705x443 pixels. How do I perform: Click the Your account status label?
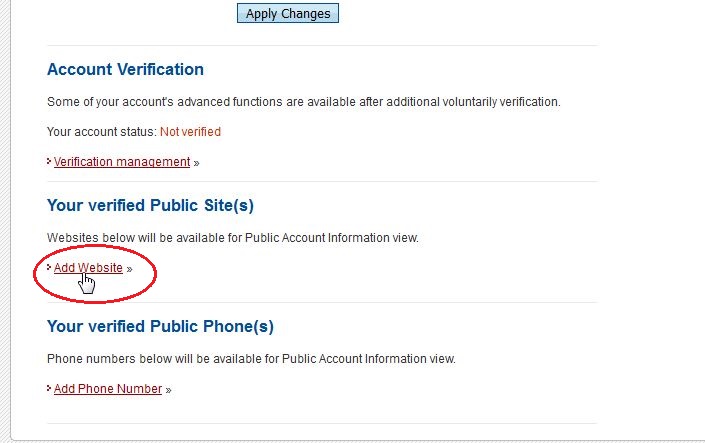[102, 132]
